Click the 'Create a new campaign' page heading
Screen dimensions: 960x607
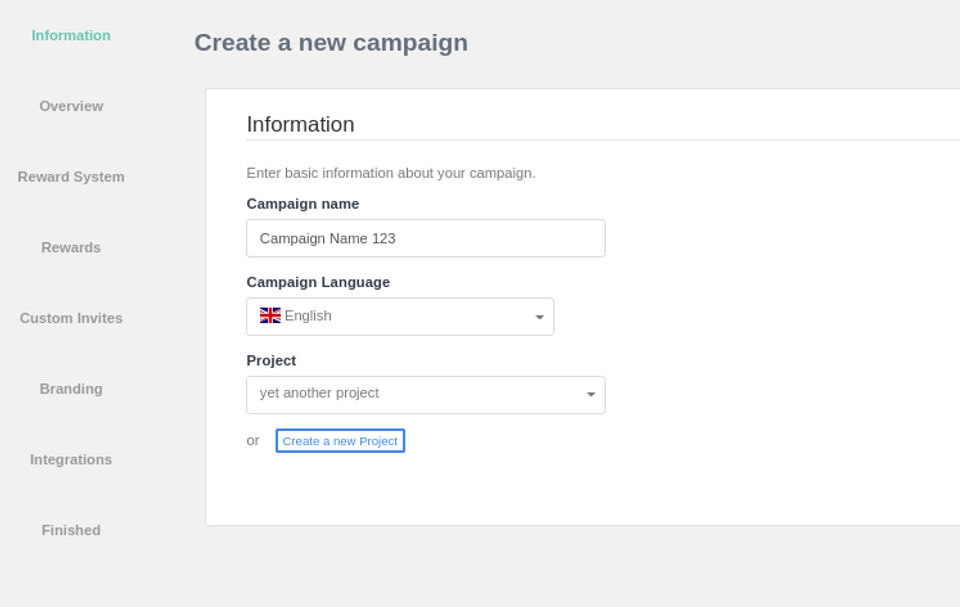330,43
